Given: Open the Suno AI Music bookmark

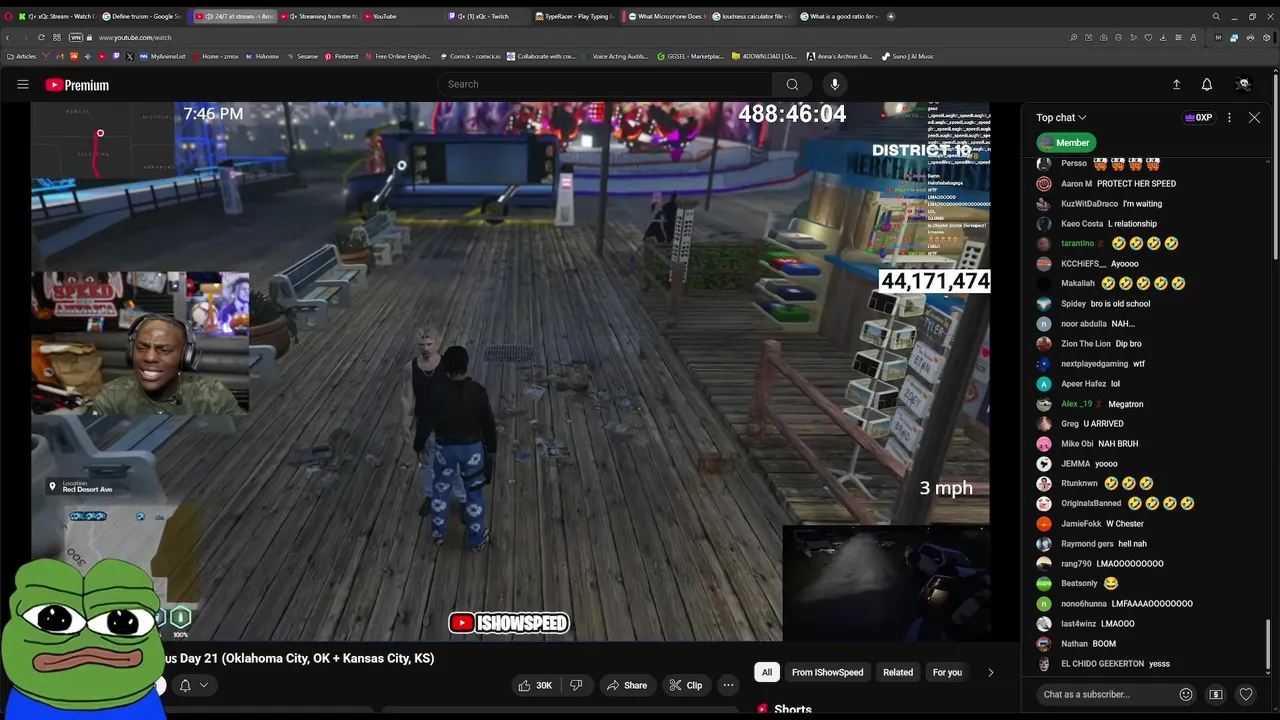Looking at the screenshot, I should tap(908, 56).
